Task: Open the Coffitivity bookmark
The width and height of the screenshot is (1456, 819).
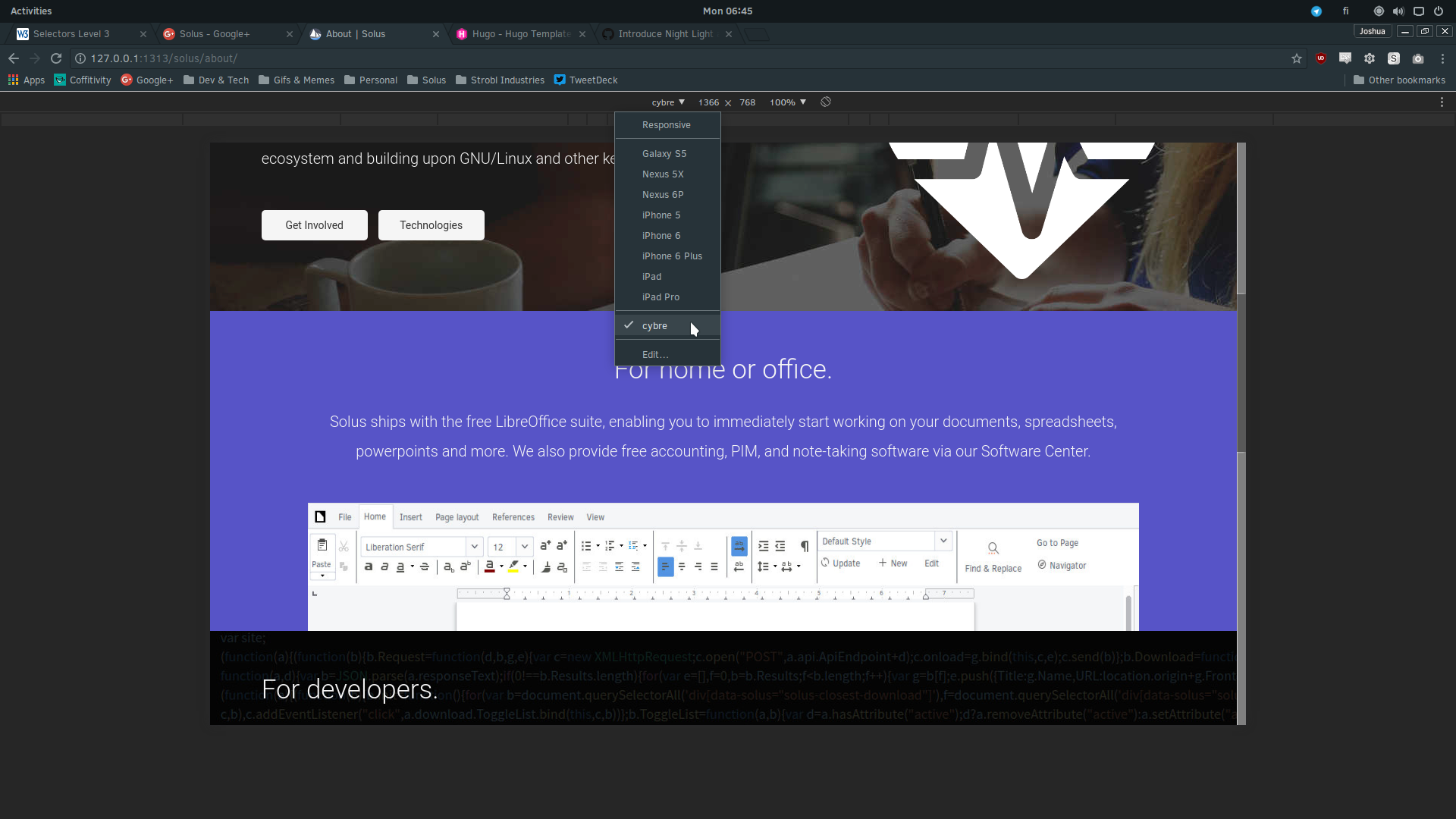Action: pyautogui.click(x=83, y=80)
